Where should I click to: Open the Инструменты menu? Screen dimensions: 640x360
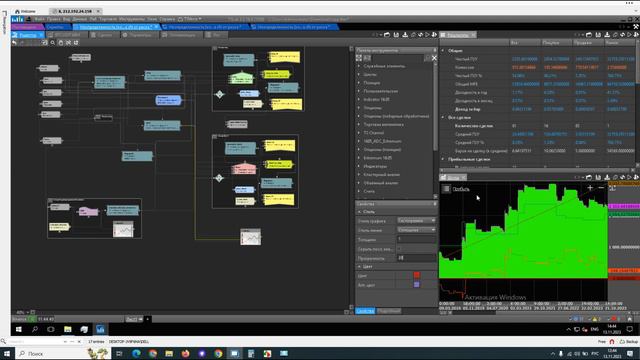pyautogui.click(x=132, y=19)
